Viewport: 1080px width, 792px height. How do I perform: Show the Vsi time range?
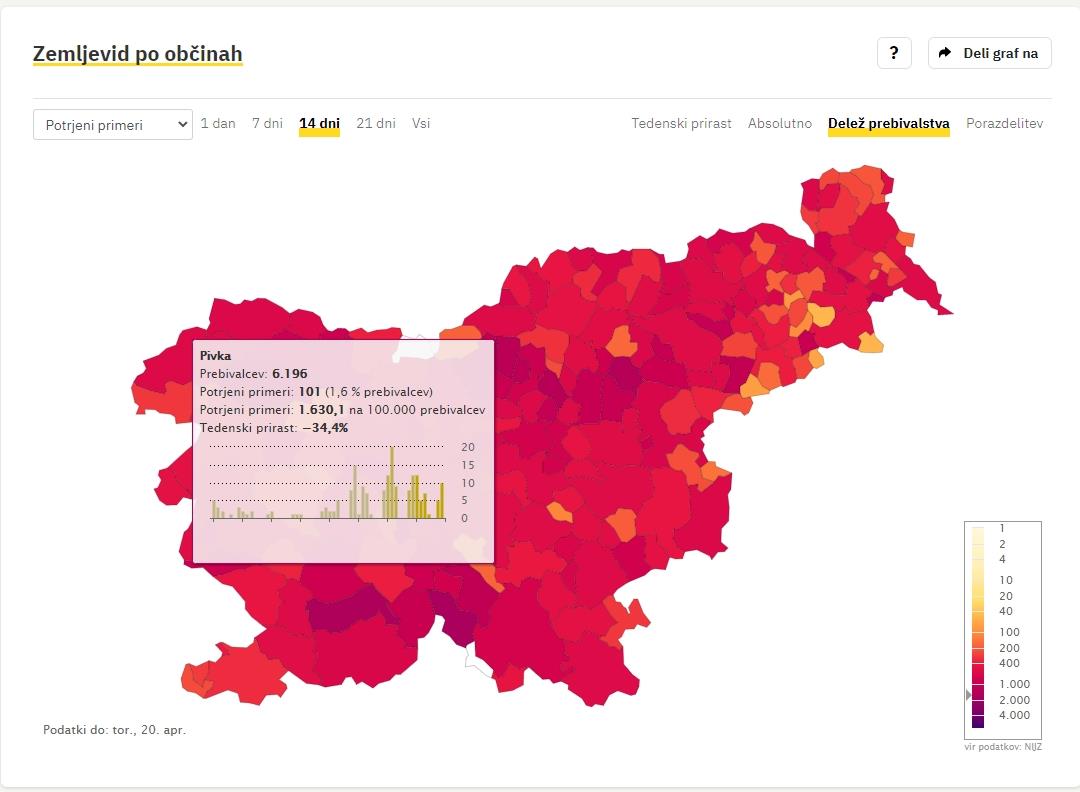421,123
